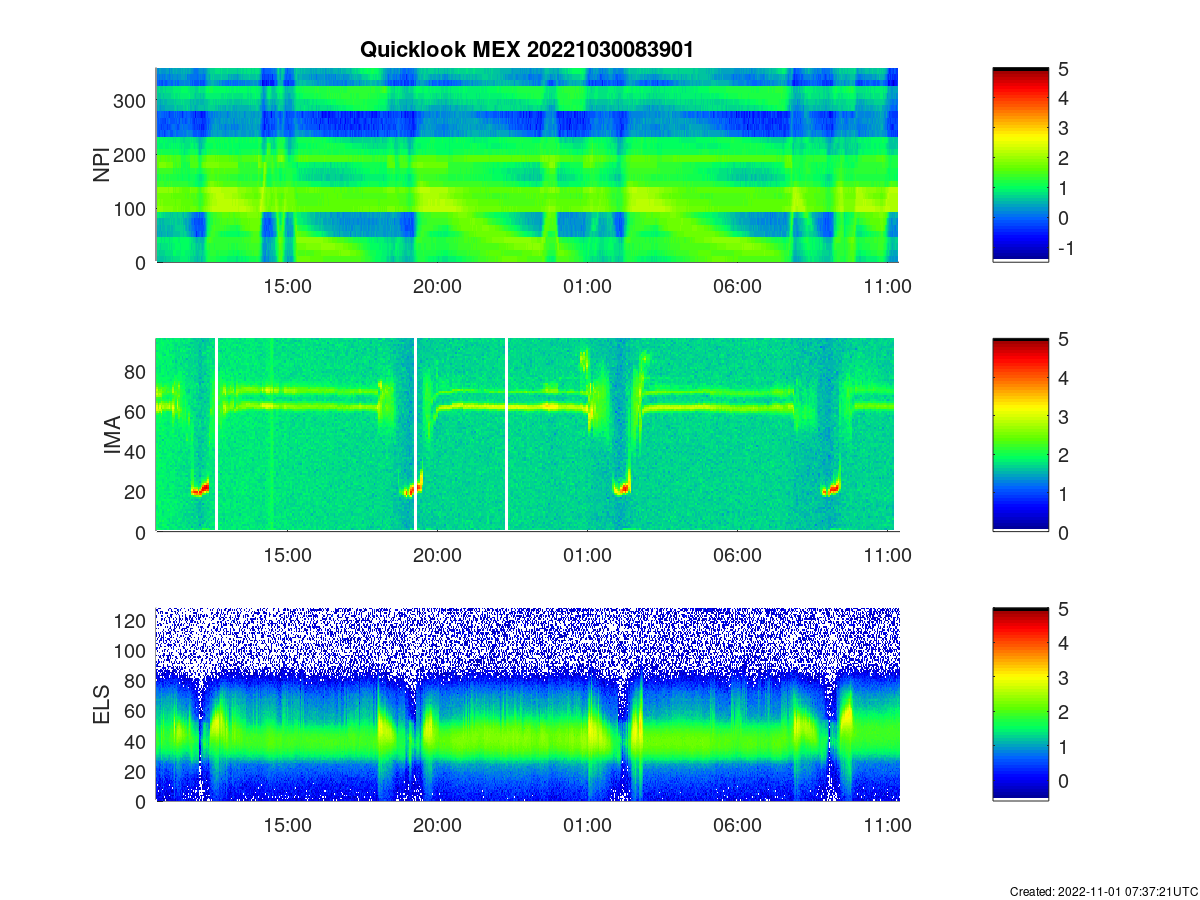The image size is (1200, 900).
Task: Select the ELS y-axis label
Action: pos(102,705)
